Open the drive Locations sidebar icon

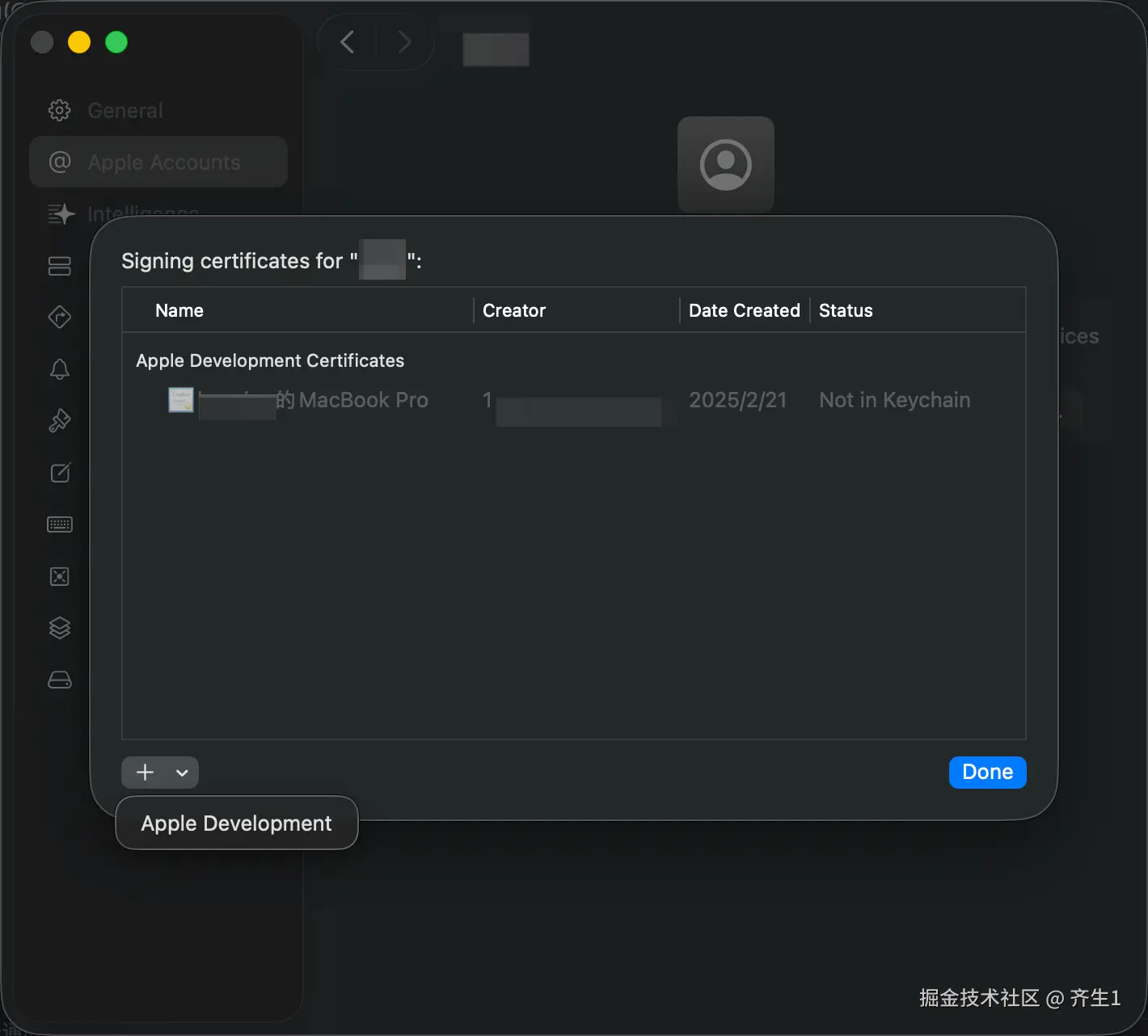(x=60, y=680)
